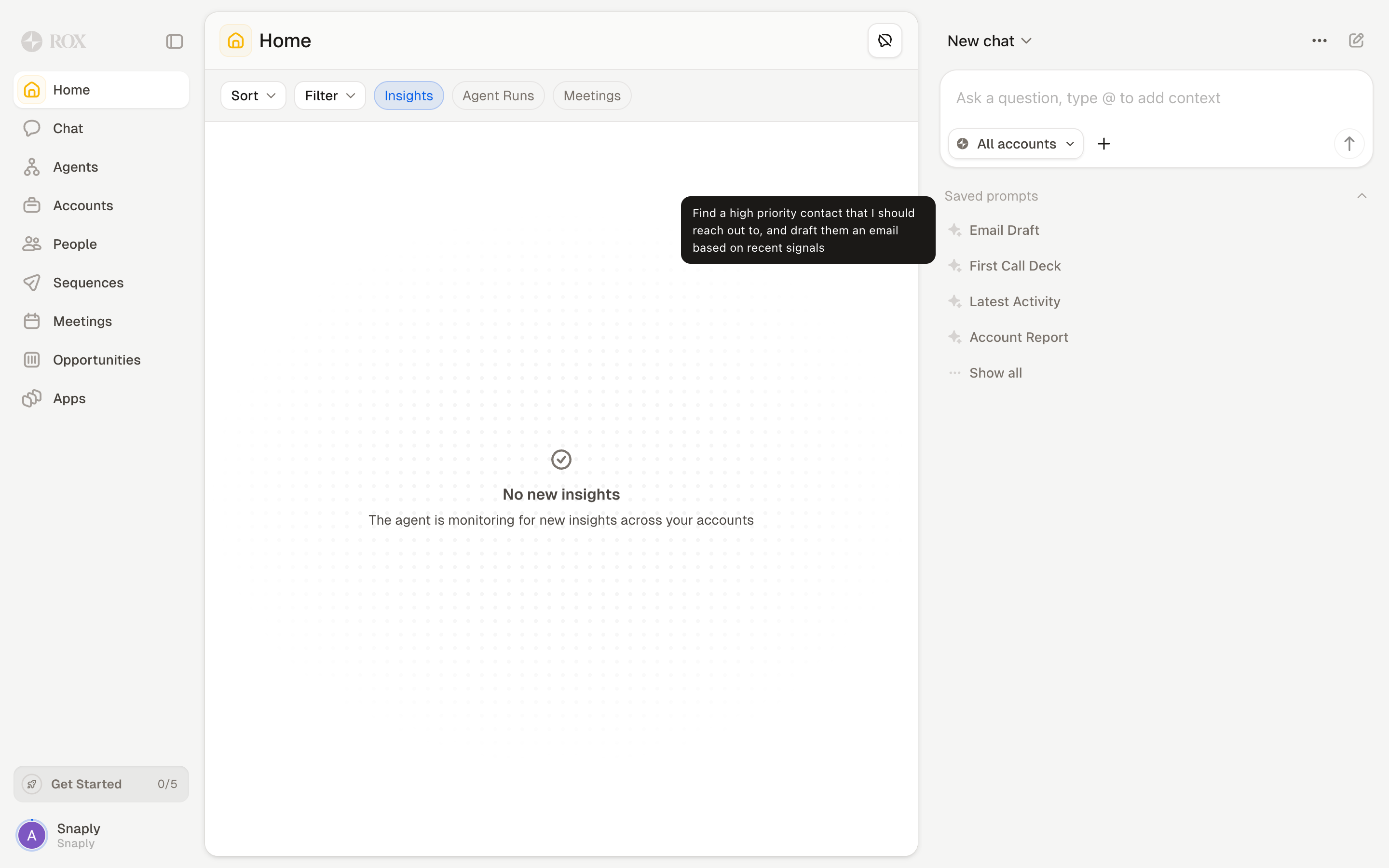Collapse the left sidebar panel icon
Viewport: 1389px width, 868px height.
click(x=175, y=41)
